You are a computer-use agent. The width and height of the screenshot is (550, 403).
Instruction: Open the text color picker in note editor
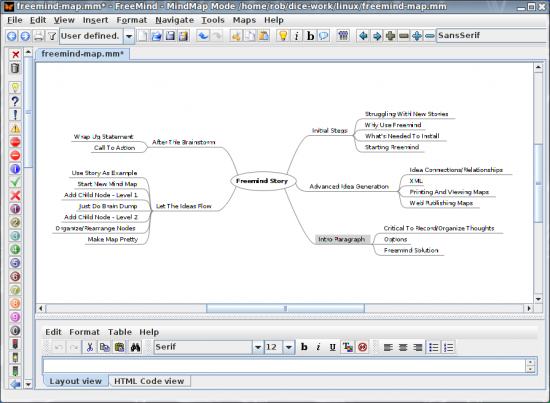348,347
